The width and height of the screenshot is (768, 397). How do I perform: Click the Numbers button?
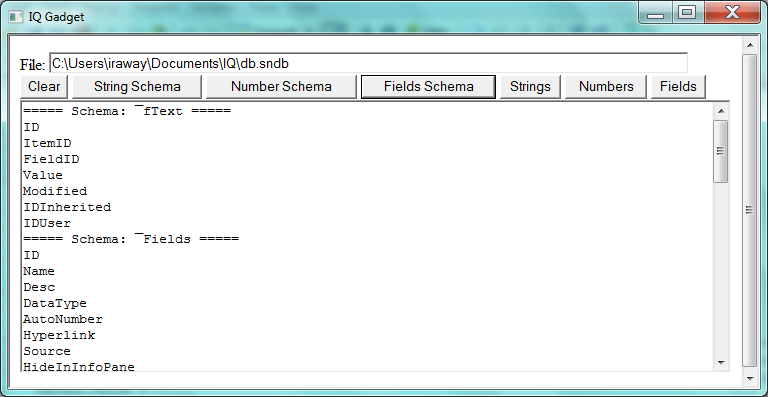[x=606, y=87]
